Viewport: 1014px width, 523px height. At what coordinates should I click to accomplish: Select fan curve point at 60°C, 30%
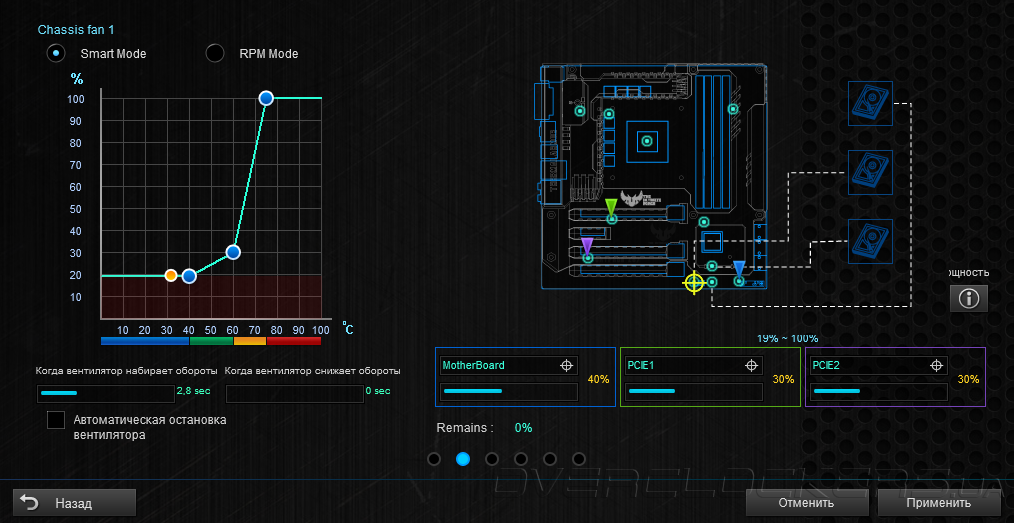[233, 252]
